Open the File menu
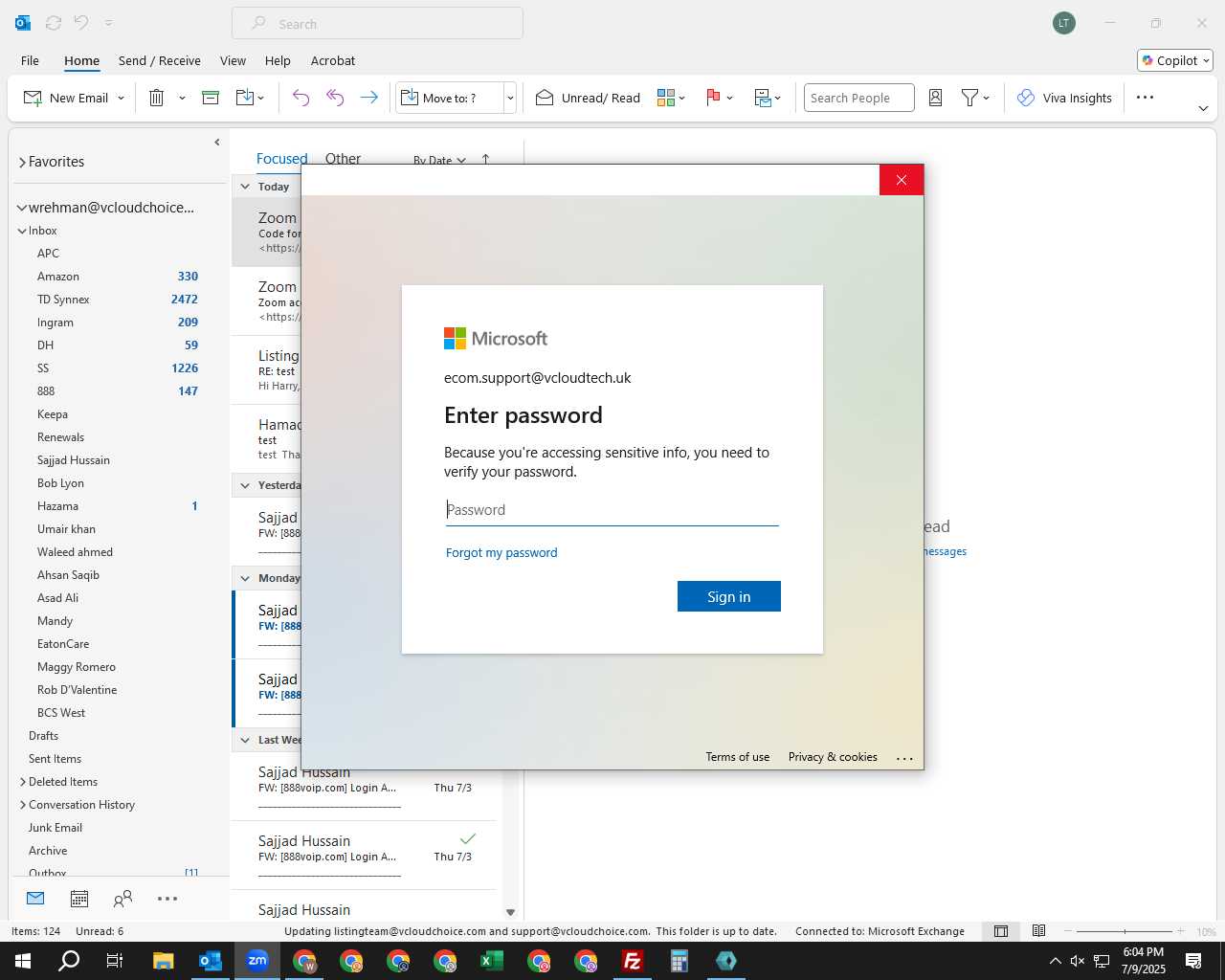The width and height of the screenshot is (1225, 980). pyautogui.click(x=30, y=60)
